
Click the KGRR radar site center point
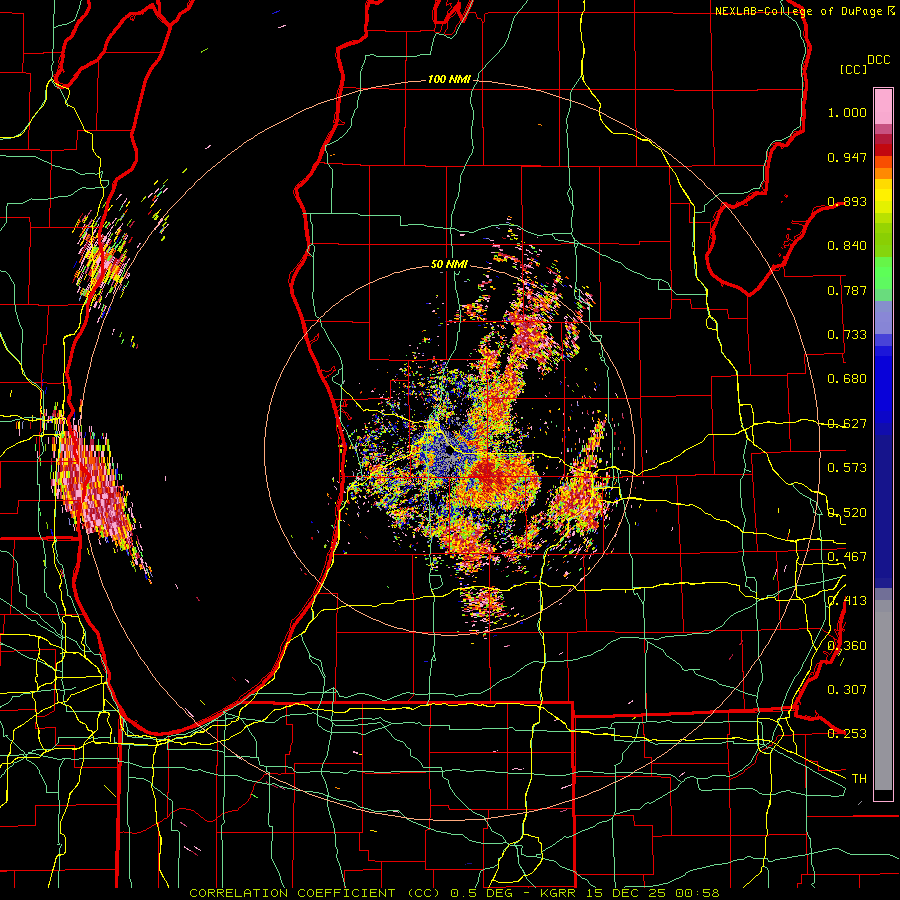point(449,453)
